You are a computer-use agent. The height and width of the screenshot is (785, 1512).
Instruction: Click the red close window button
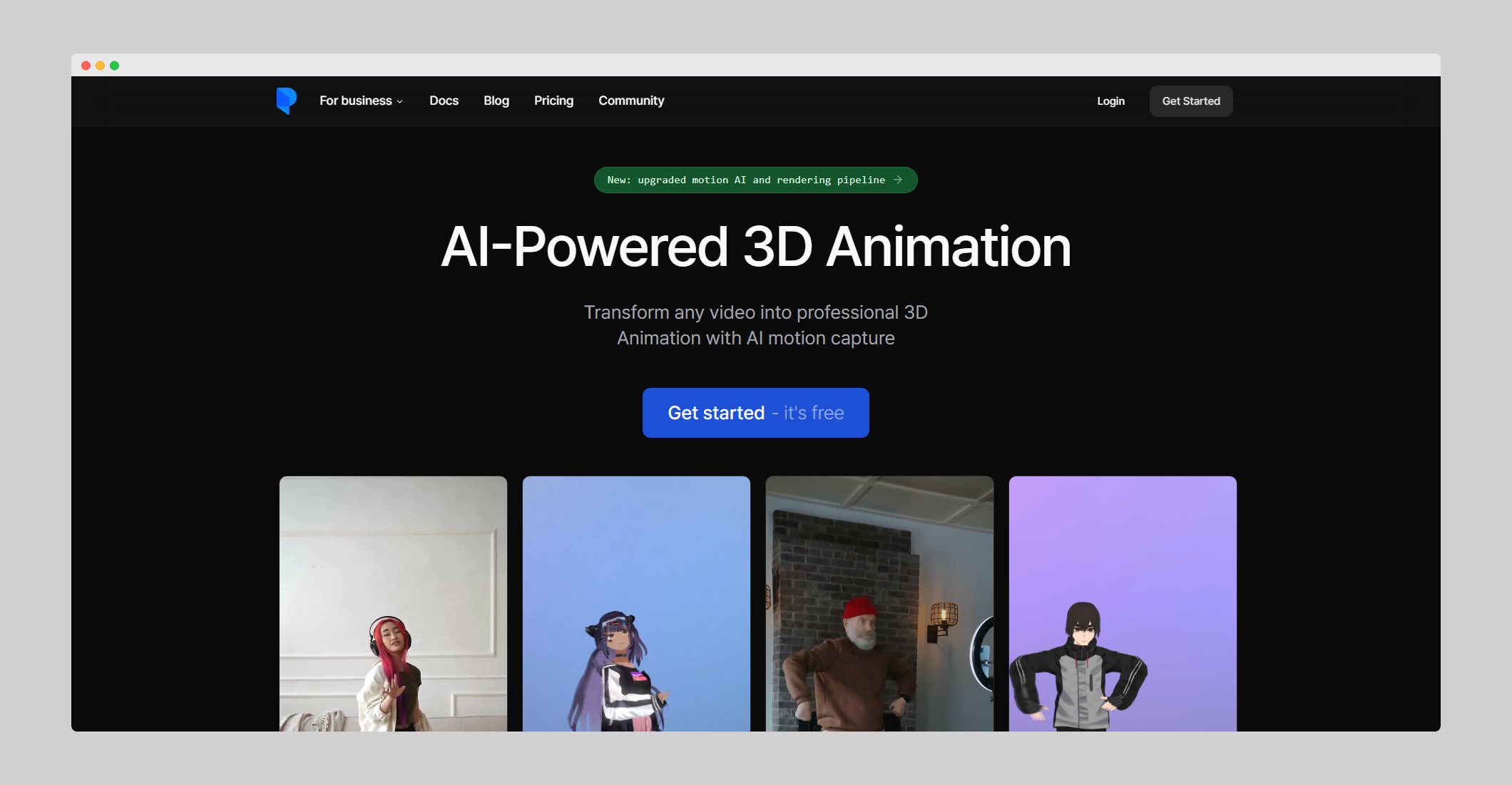(x=86, y=66)
